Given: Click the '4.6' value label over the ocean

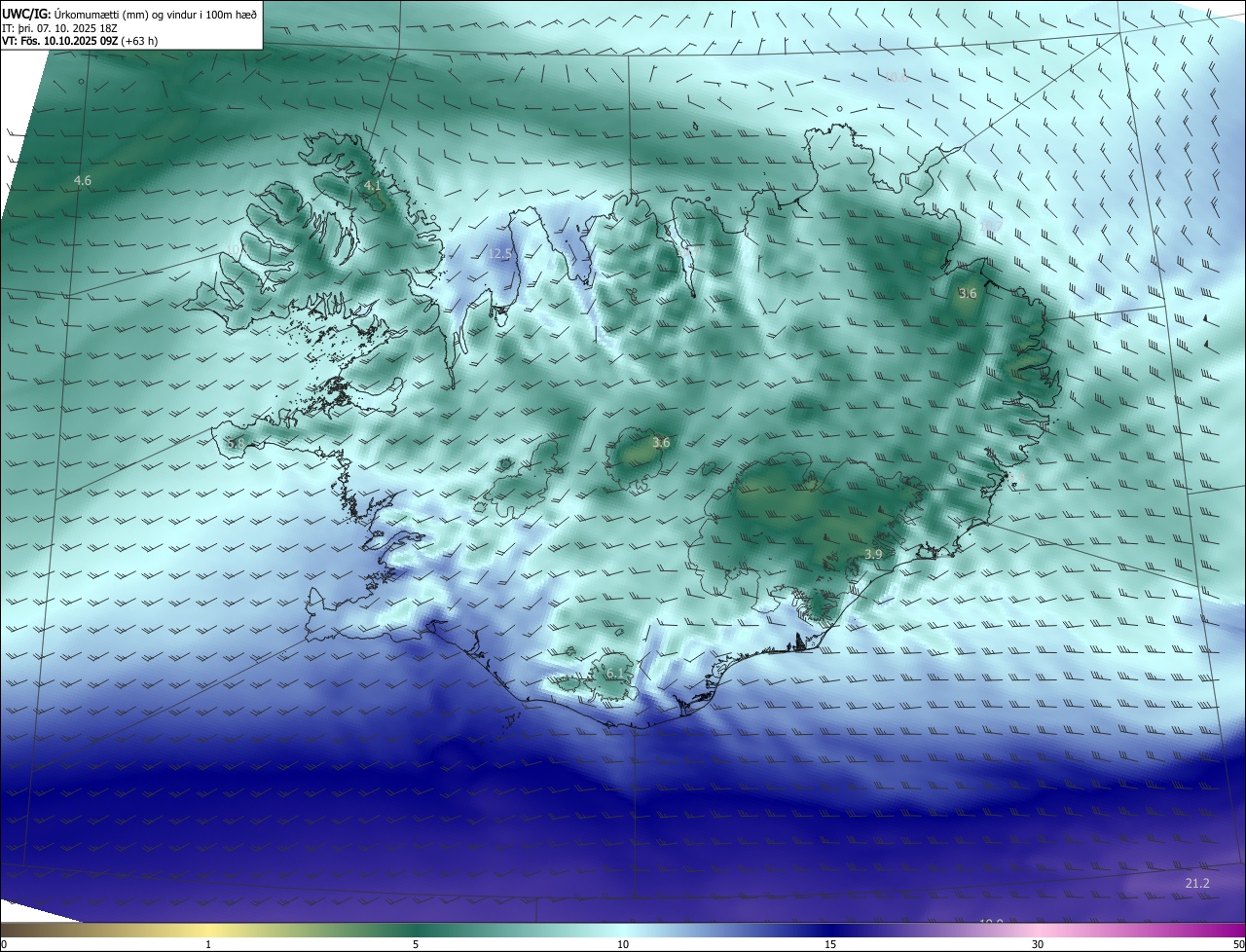Looking at the screenshot, I should [x=83, y=181].
